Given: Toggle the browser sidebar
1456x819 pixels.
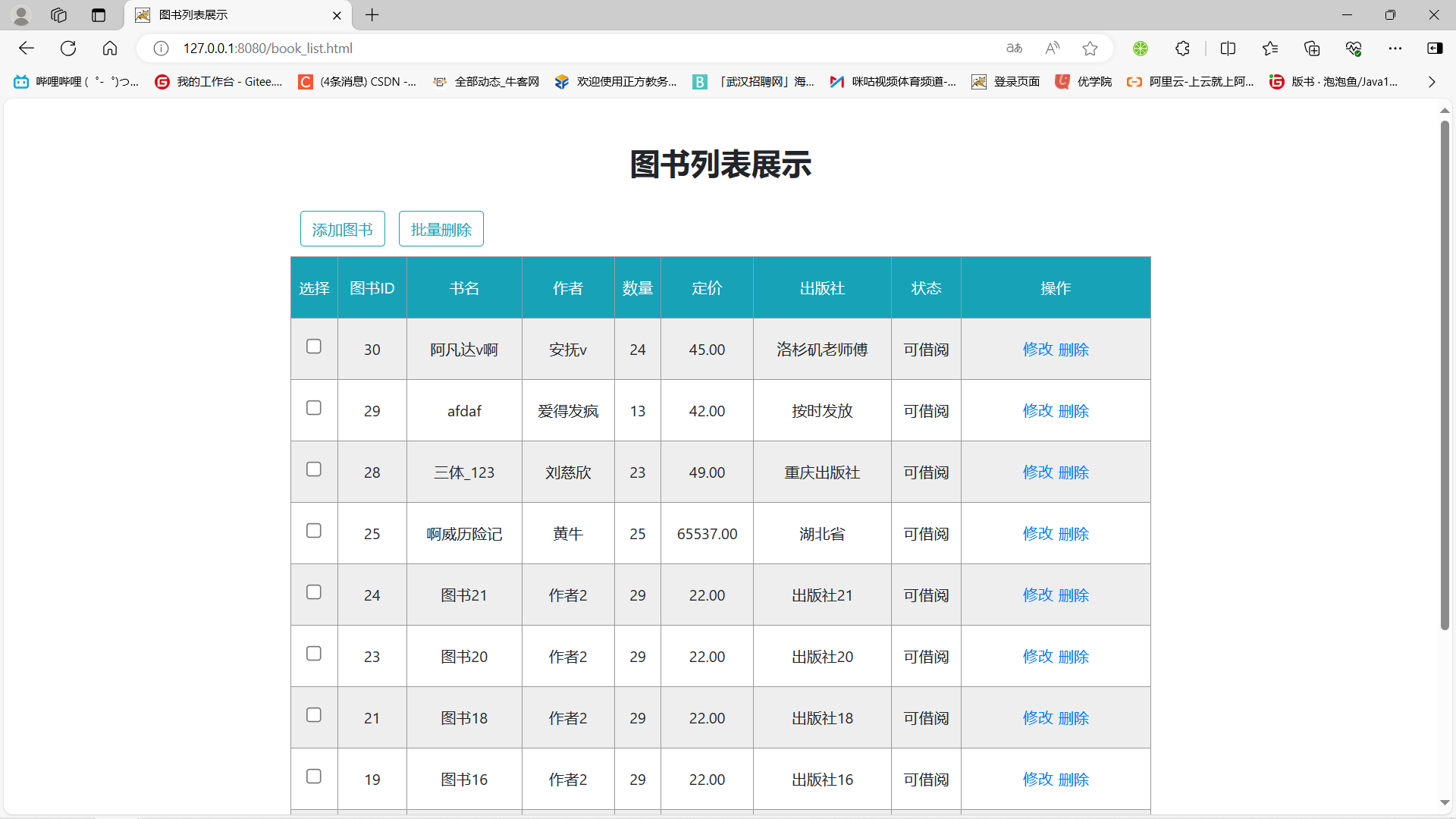Looking at the screenshot, I should (x=1435, y=49).
